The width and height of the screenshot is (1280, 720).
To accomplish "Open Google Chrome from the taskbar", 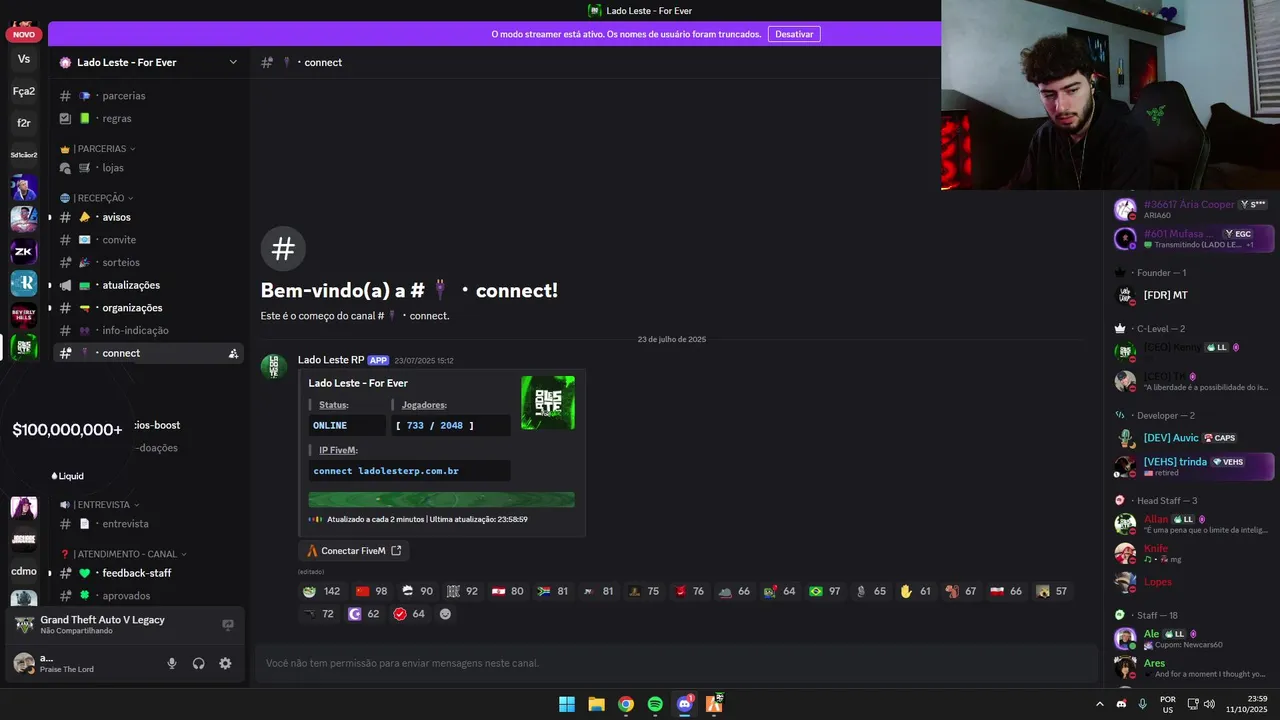I will [625, 704].
